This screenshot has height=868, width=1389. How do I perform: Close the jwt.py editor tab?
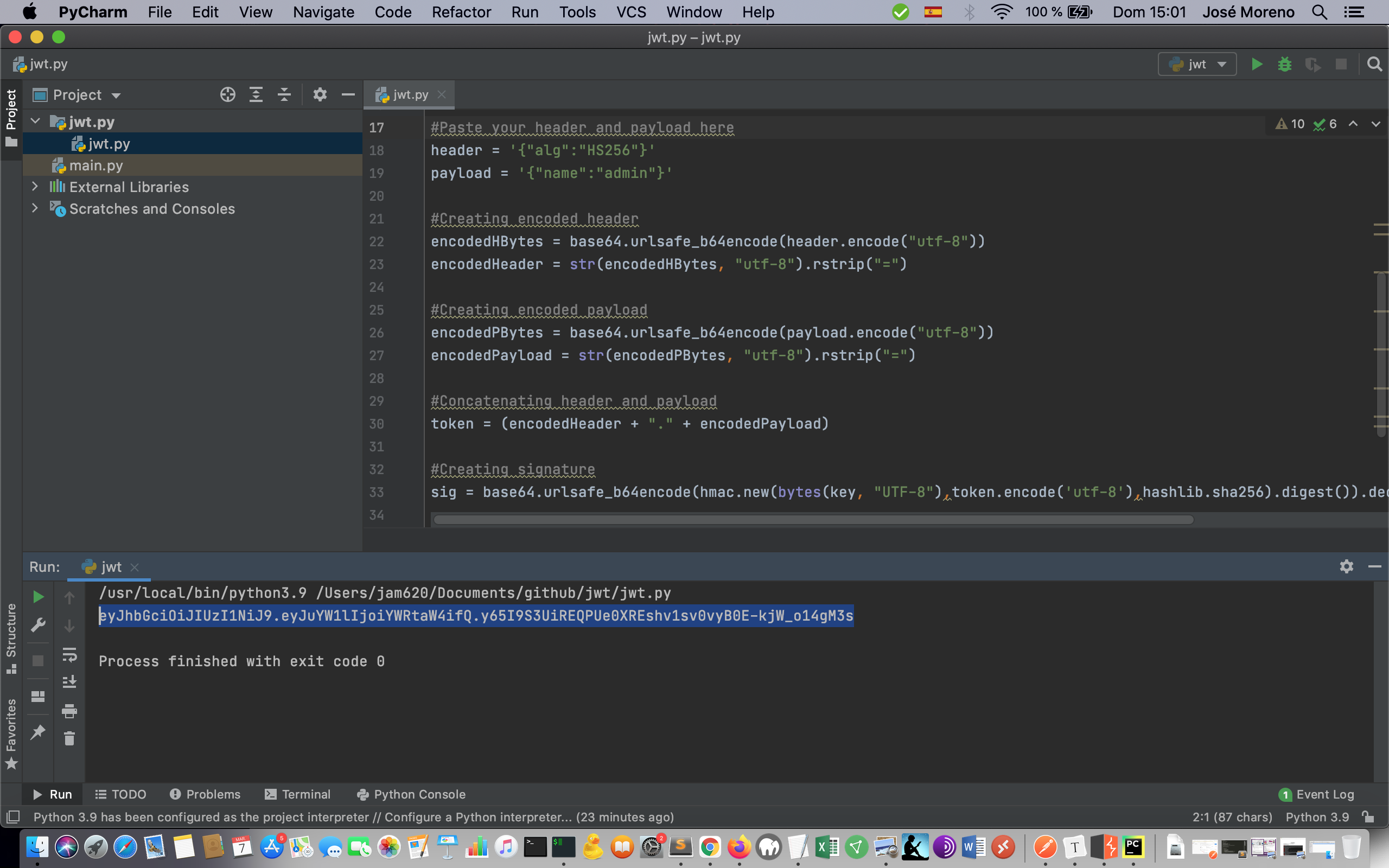click(x=441, y=95)
